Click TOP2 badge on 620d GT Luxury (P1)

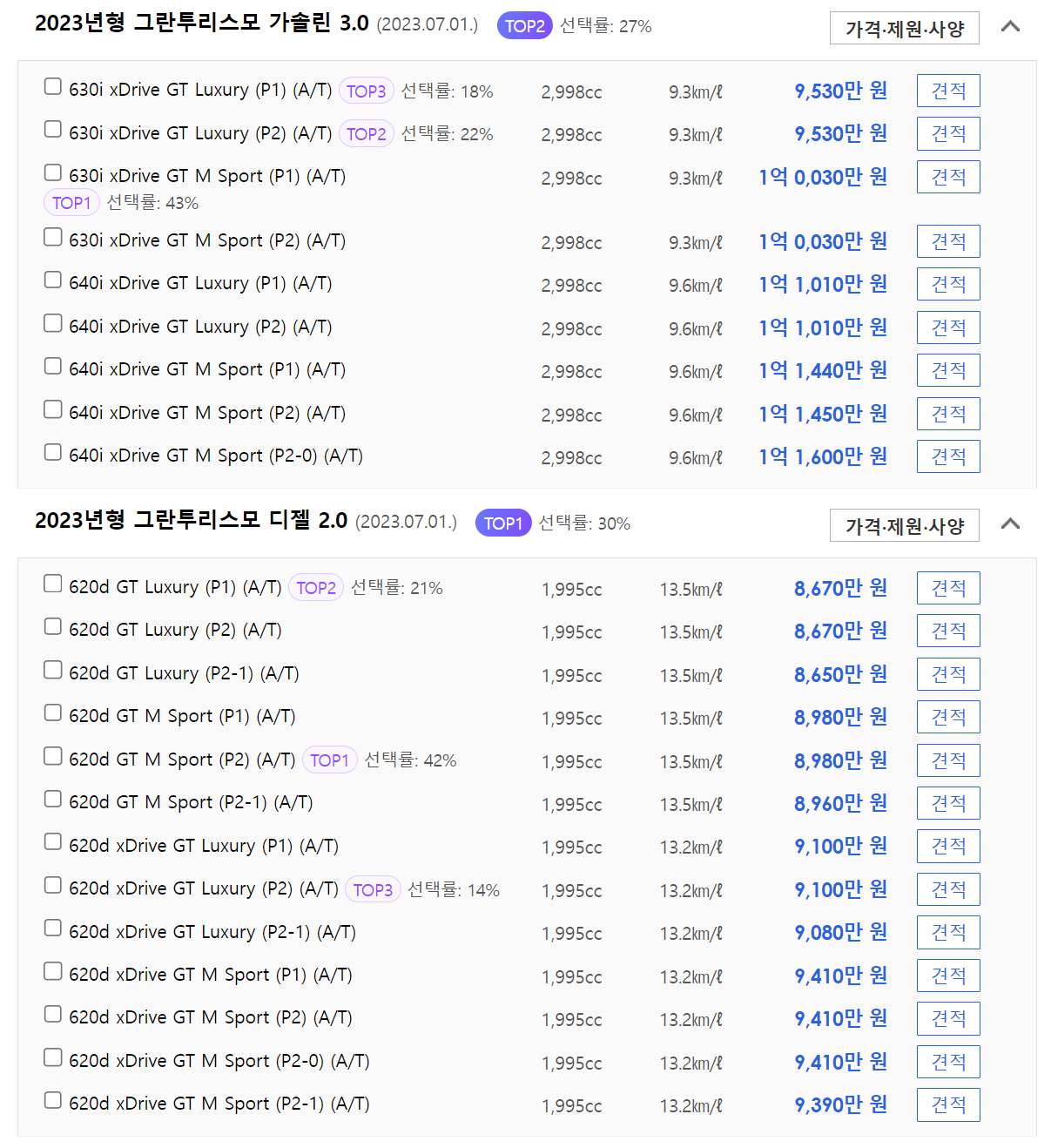(315, 588)
